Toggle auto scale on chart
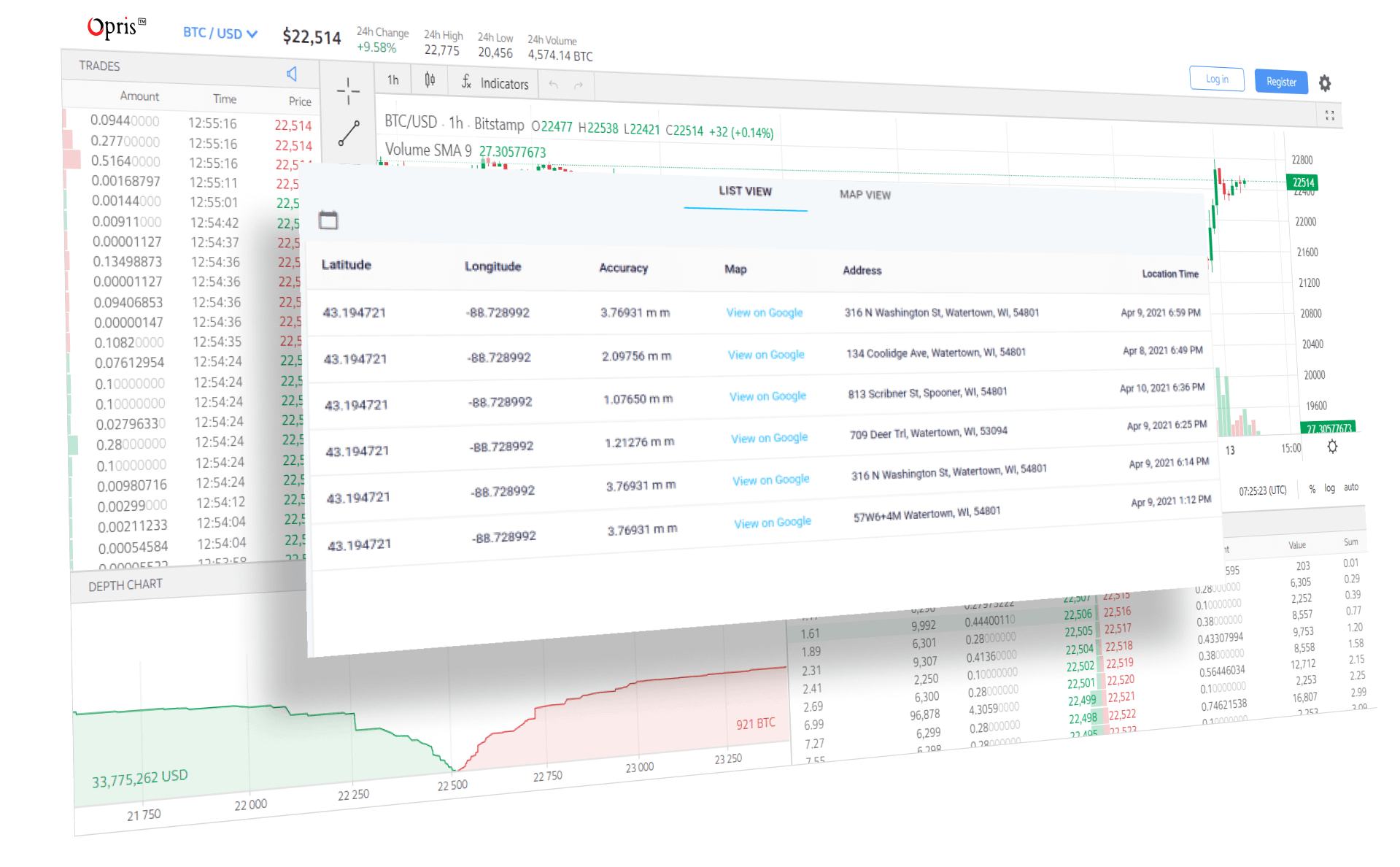The image size is (1400, 867). pos(1351,488)
